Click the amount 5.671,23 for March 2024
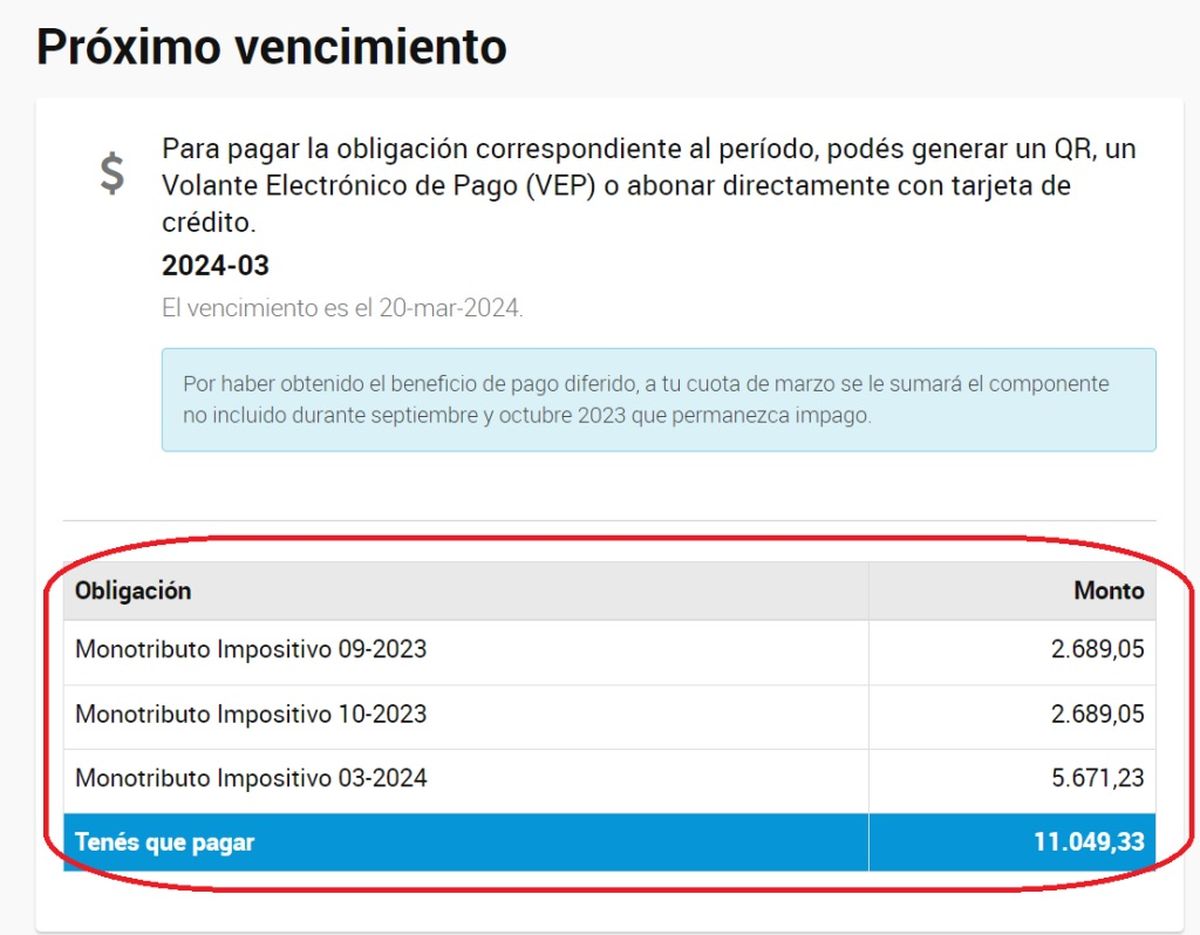Screen dimensions: 1200x935 coord(1098,777)
